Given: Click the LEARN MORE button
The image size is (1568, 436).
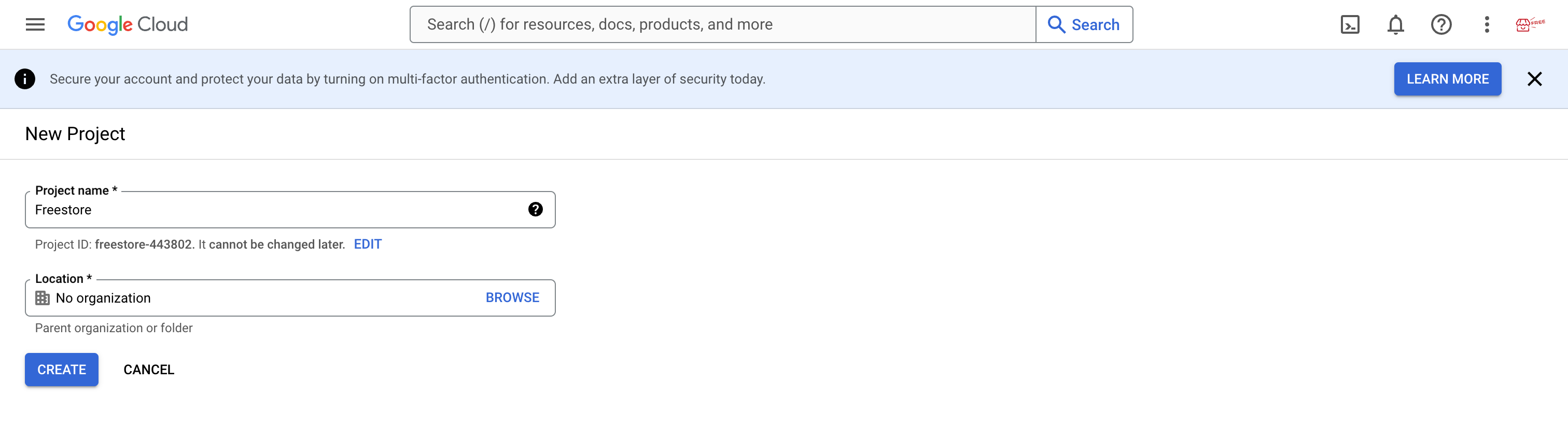Looking at the screenshot, I should click(x=1447, y=79).
